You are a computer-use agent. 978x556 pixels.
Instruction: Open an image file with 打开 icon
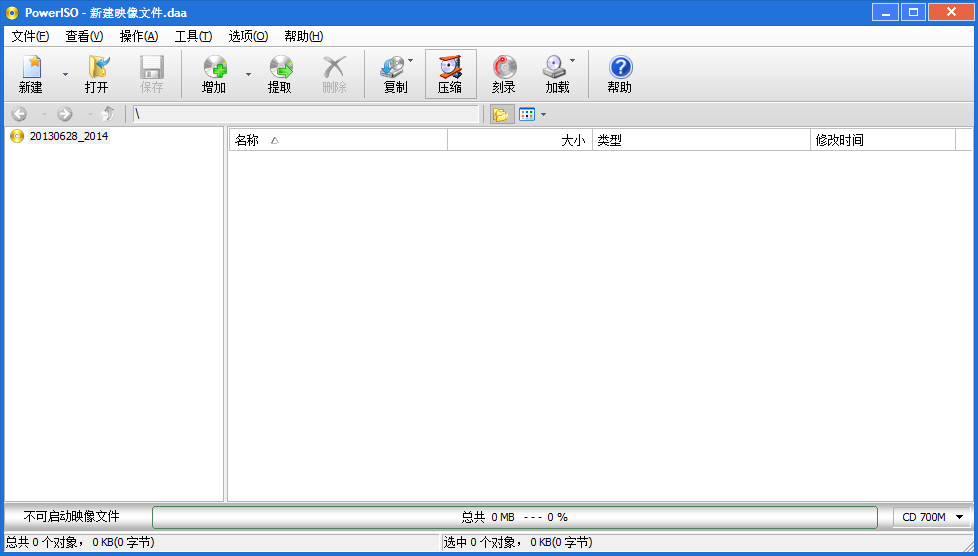[x=97, y=74]
